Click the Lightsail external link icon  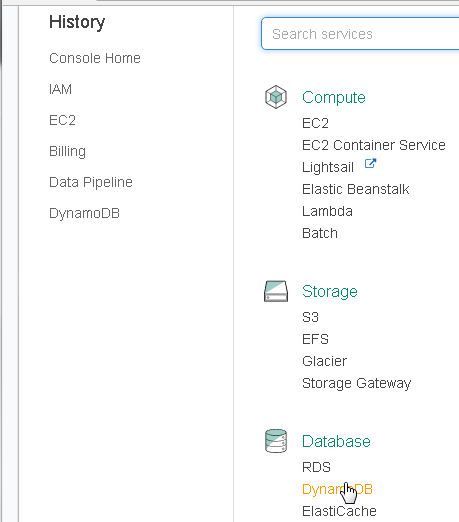click(x=370, y=164)
